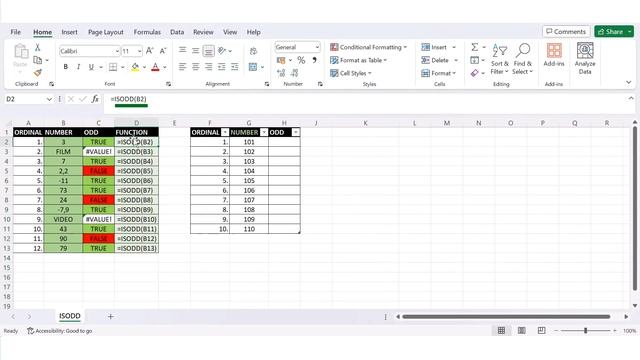Switch to the Review tab

203,32
